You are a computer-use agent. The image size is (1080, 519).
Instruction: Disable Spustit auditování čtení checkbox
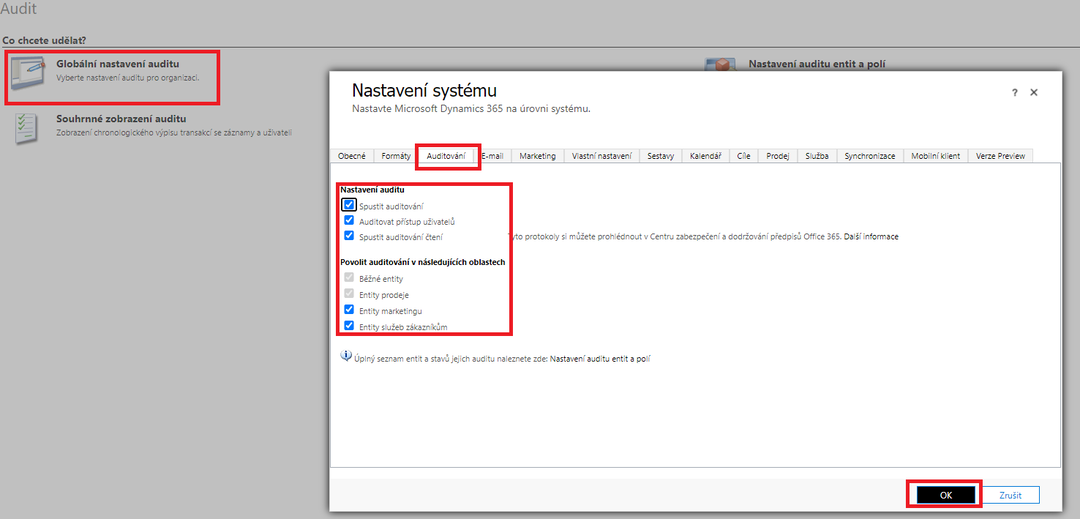click(349, 236)
